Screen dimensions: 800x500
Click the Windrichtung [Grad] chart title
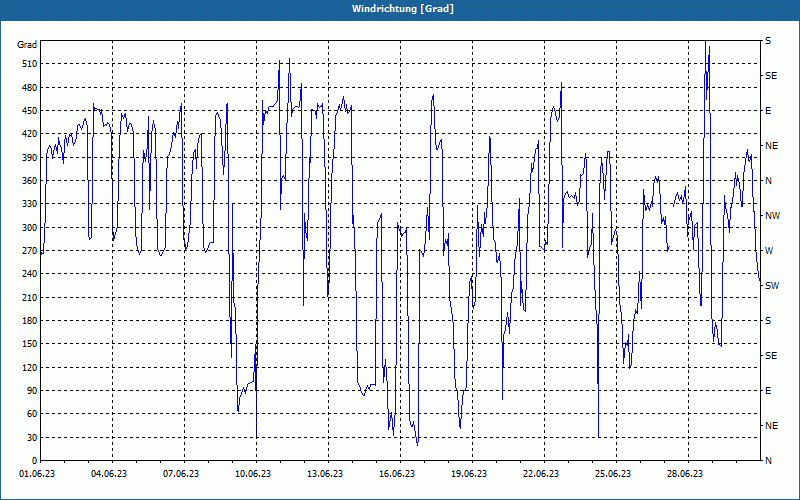(403, 9)
